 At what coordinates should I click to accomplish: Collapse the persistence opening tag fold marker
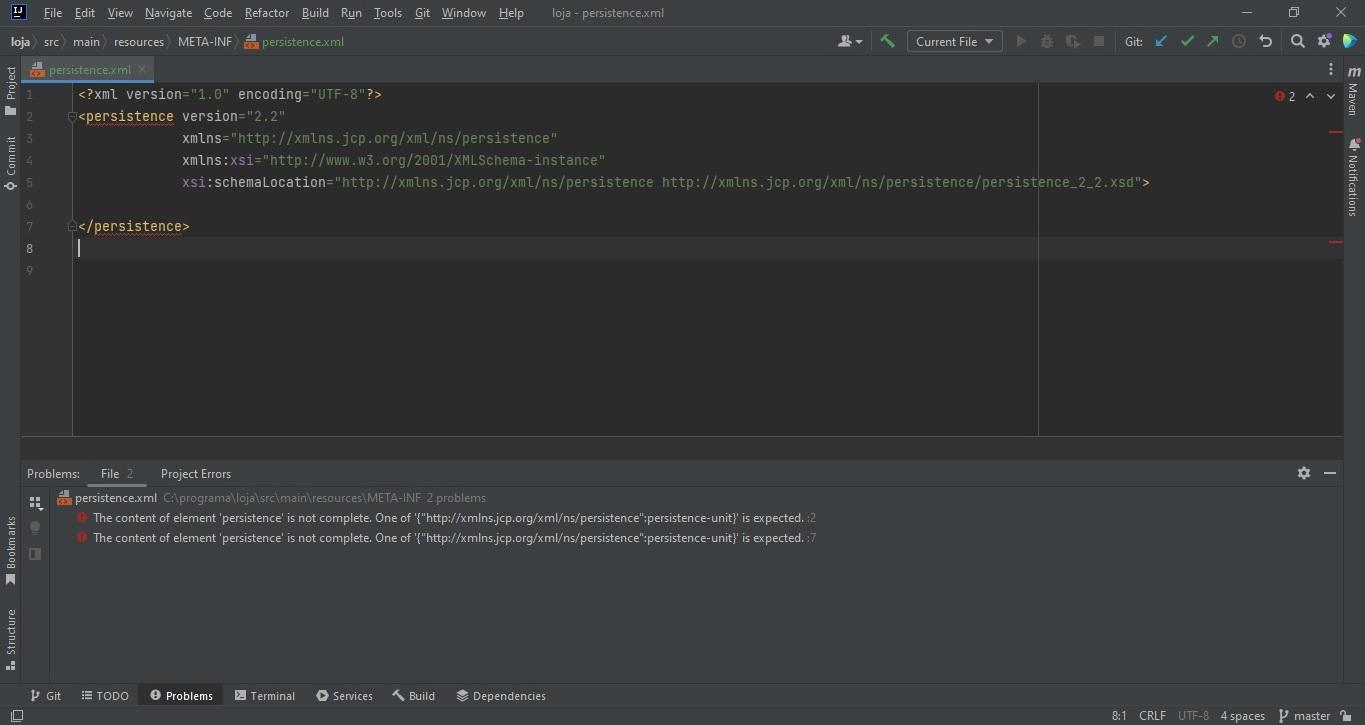coord(72,117)
